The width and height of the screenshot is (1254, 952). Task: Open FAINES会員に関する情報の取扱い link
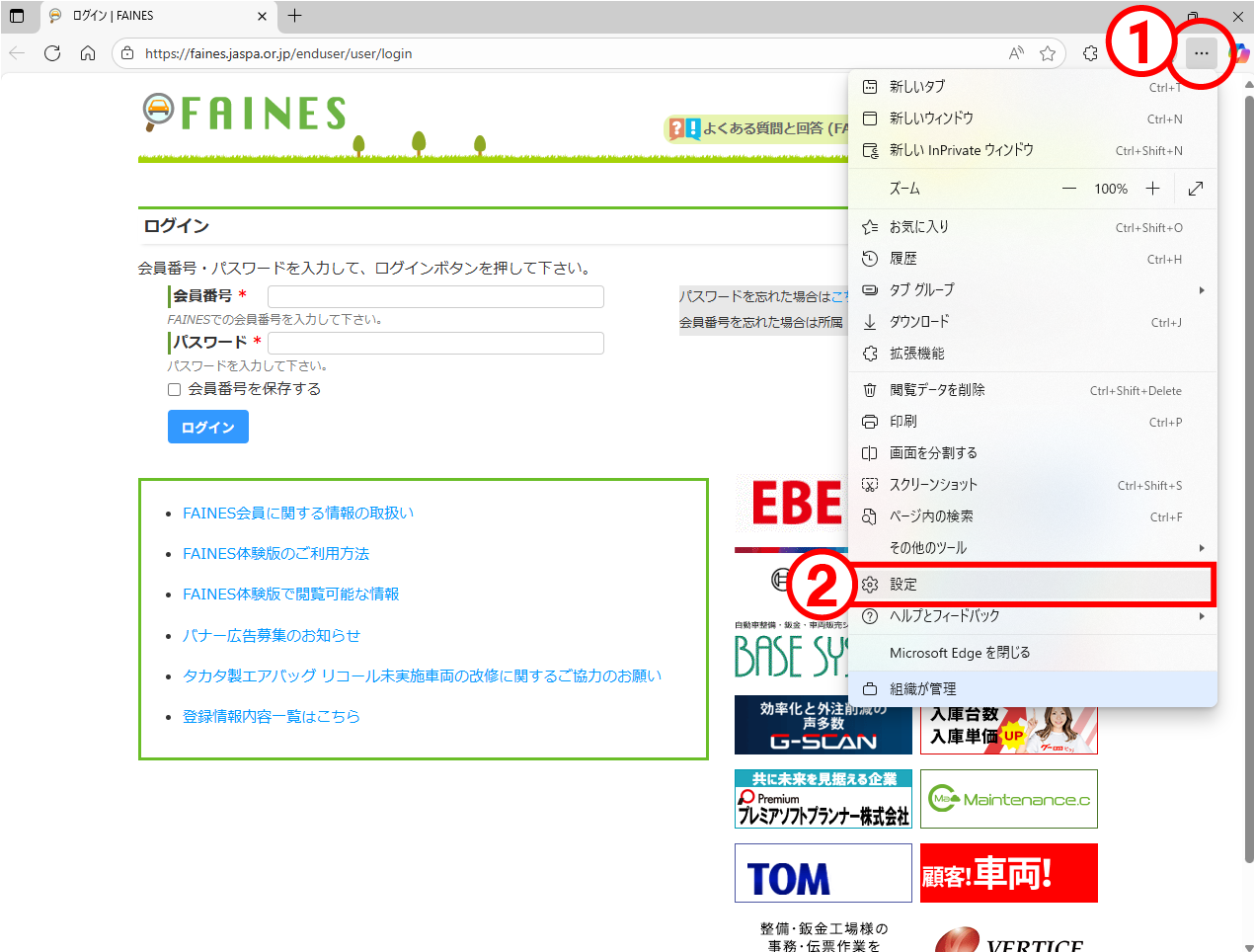(x=298, y=514)
